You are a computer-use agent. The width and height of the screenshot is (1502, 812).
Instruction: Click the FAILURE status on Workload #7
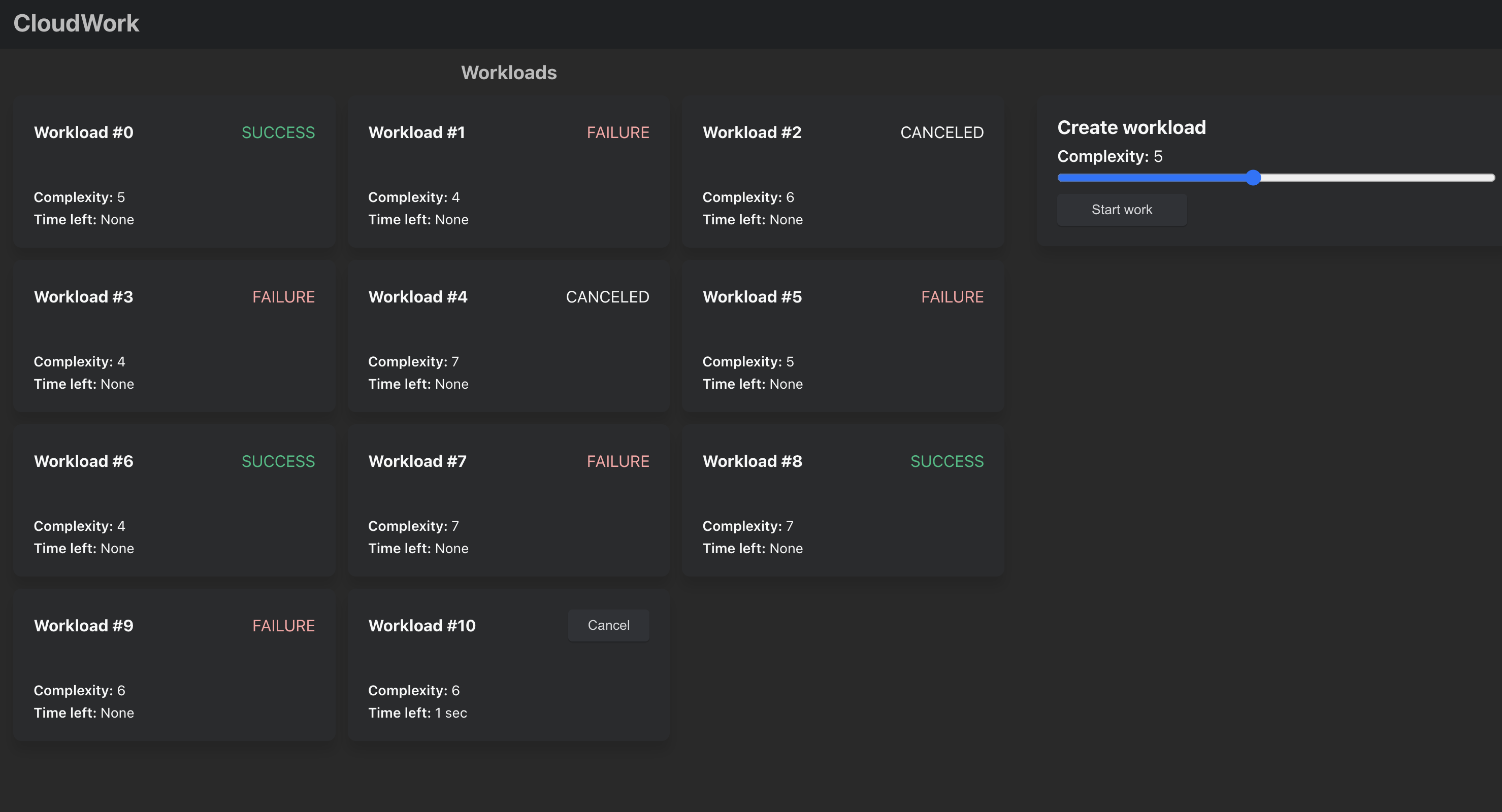pyautogui.click(x=617, y=461)
